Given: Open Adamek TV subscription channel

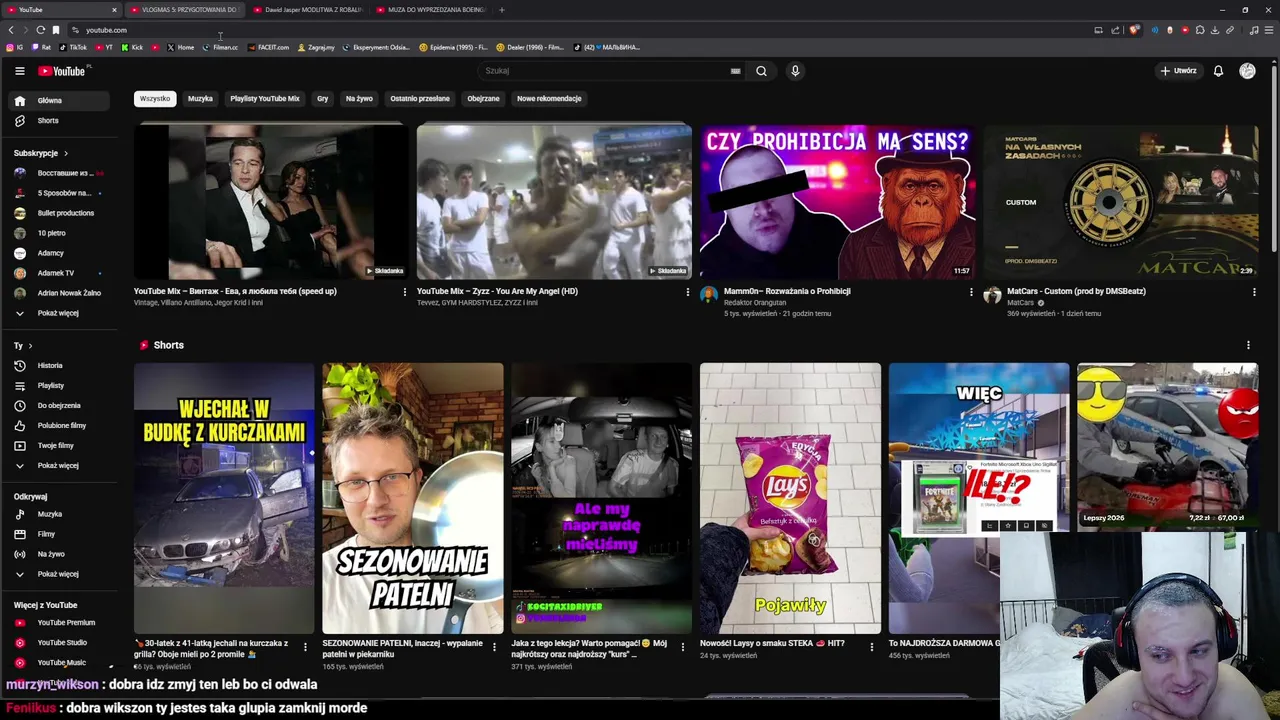Looking at the screenshot, I should 58,273.
